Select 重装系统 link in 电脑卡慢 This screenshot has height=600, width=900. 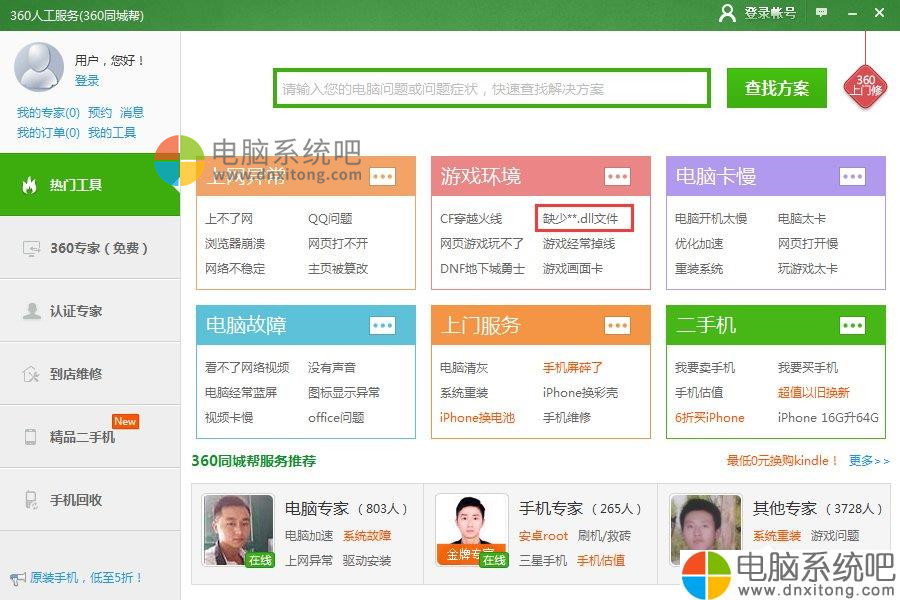coord(699,269)
